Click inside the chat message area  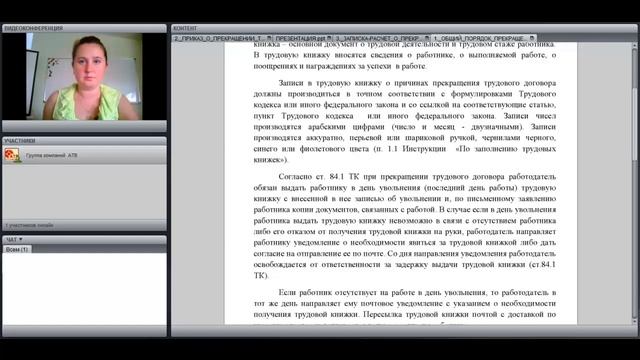click(84, 289)
